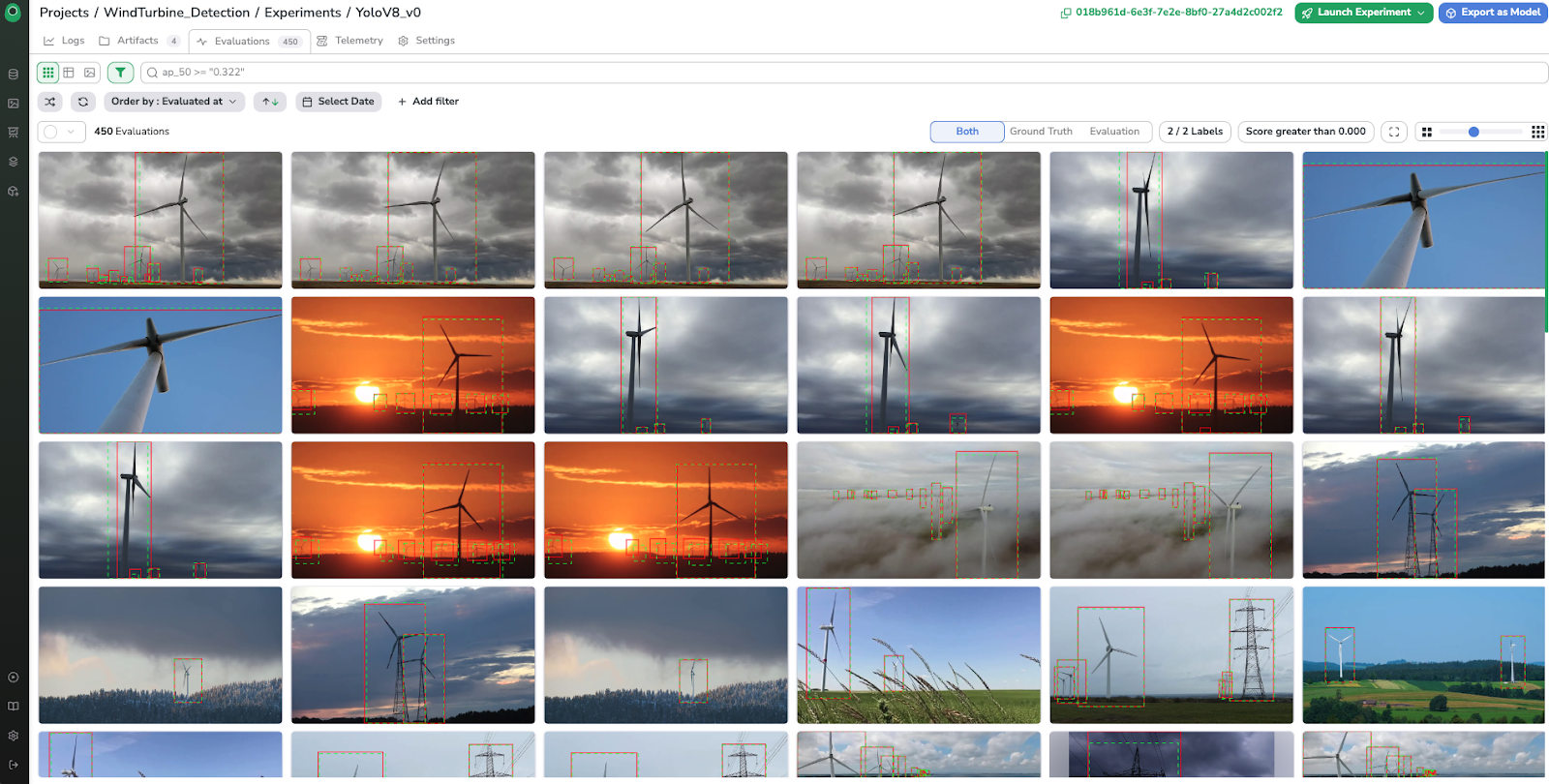Expand the Launch Experiment chevron

pyautogui.click(x=1420, y=13)
